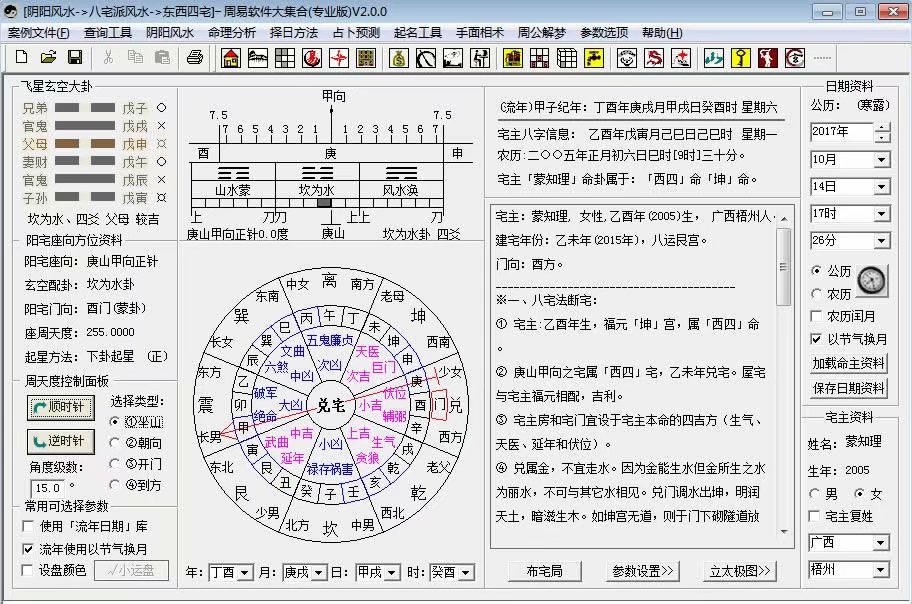The width and height of the screenshot is (912, 604).
Task: Click the red house icon in toolbar
Action: point(231,58)
